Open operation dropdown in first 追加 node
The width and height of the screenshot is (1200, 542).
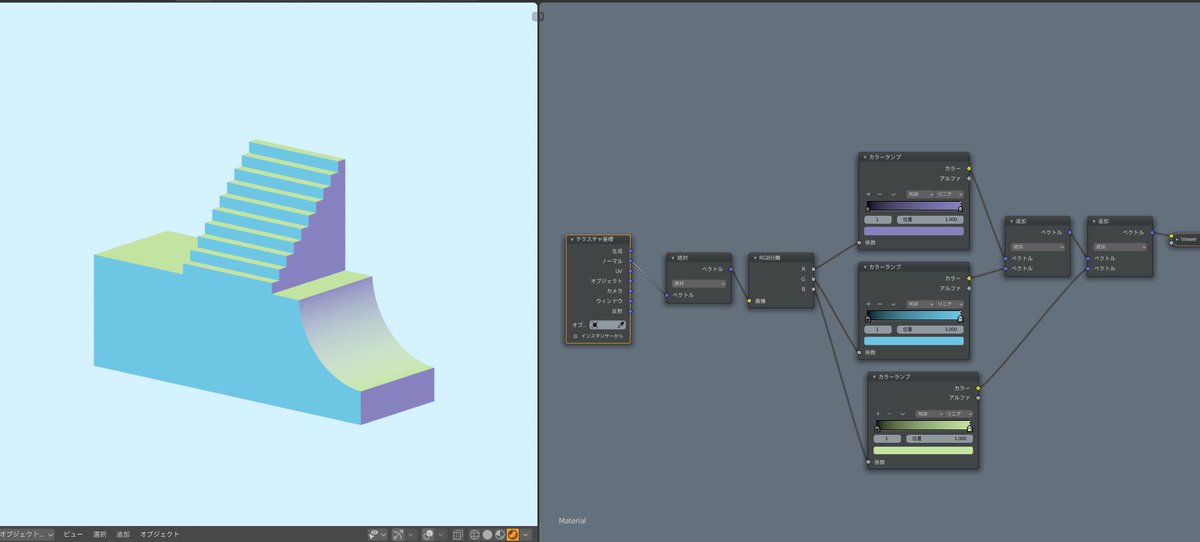pyautogui.click(x=1038, y=246)
